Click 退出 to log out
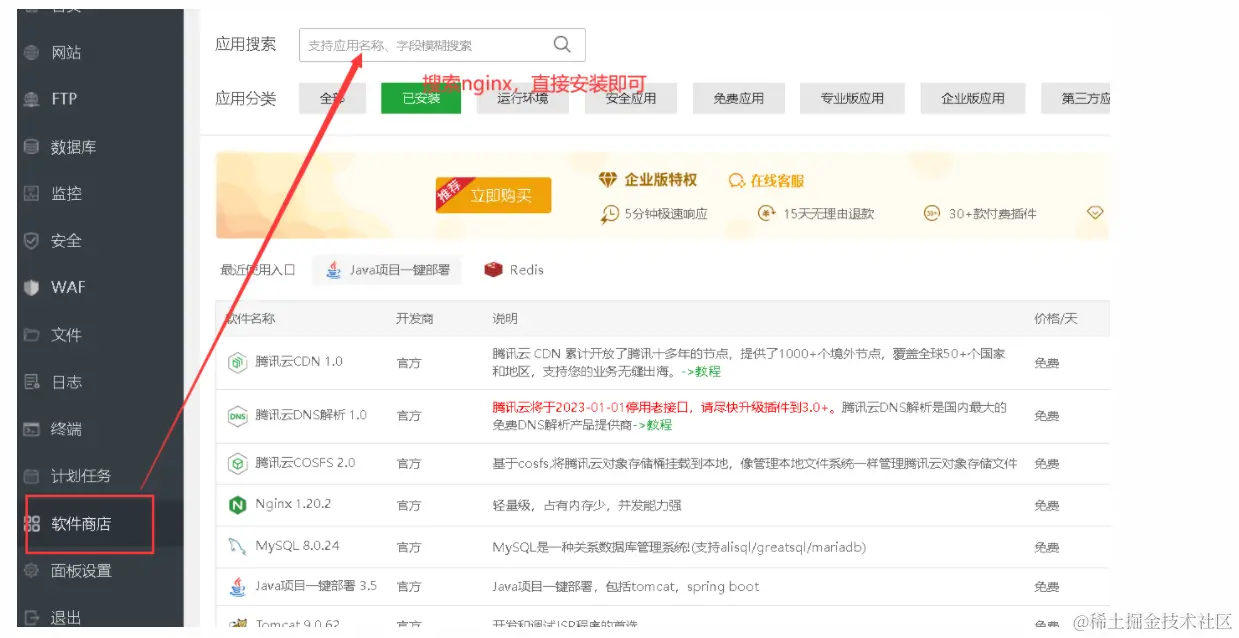Viewport: 1239px width, 638px height. (x=66, y=618)
